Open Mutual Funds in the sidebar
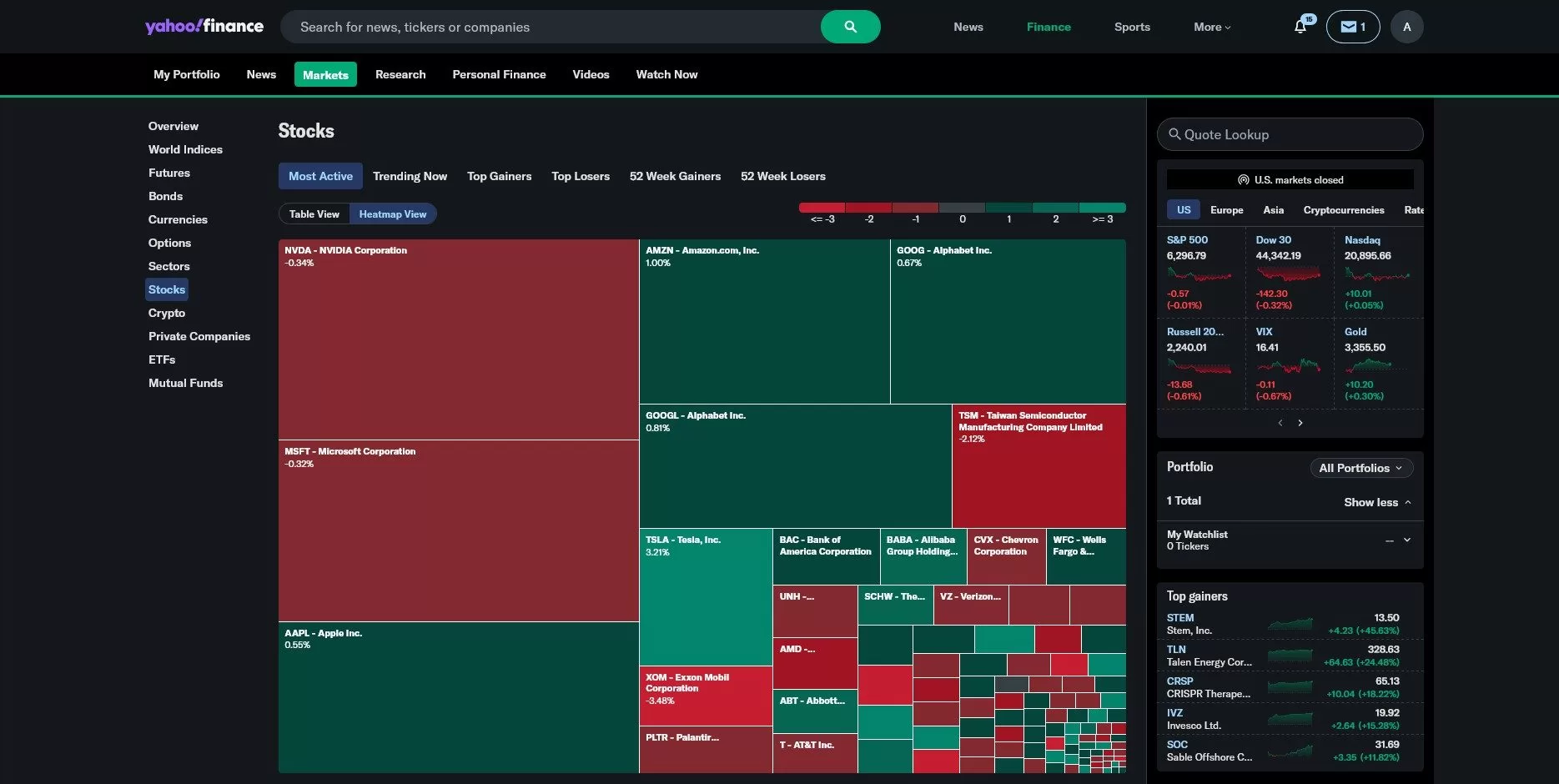Screen dimensions: 1559x784 pyautogui.click(x=185, y=383)
